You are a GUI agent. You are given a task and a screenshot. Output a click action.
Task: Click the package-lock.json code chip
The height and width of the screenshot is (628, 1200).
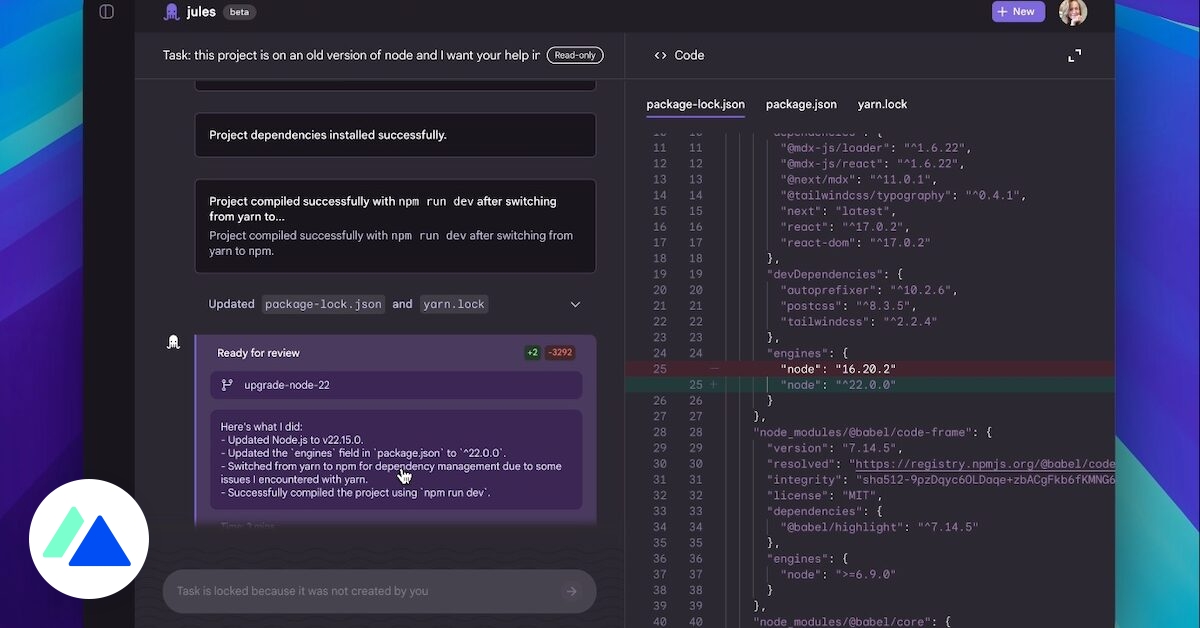323,304
